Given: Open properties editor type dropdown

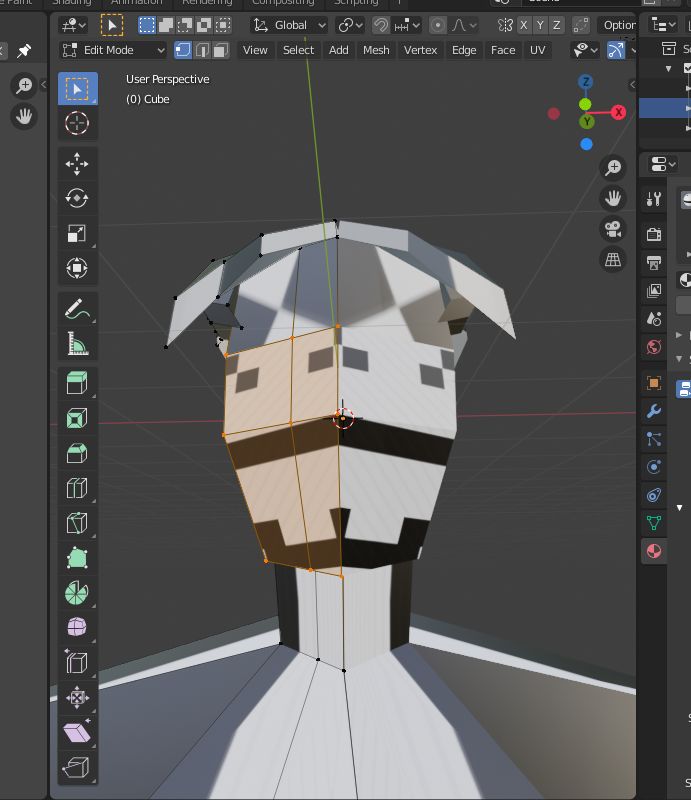Looking at the screenshot, I should point(663,164).
